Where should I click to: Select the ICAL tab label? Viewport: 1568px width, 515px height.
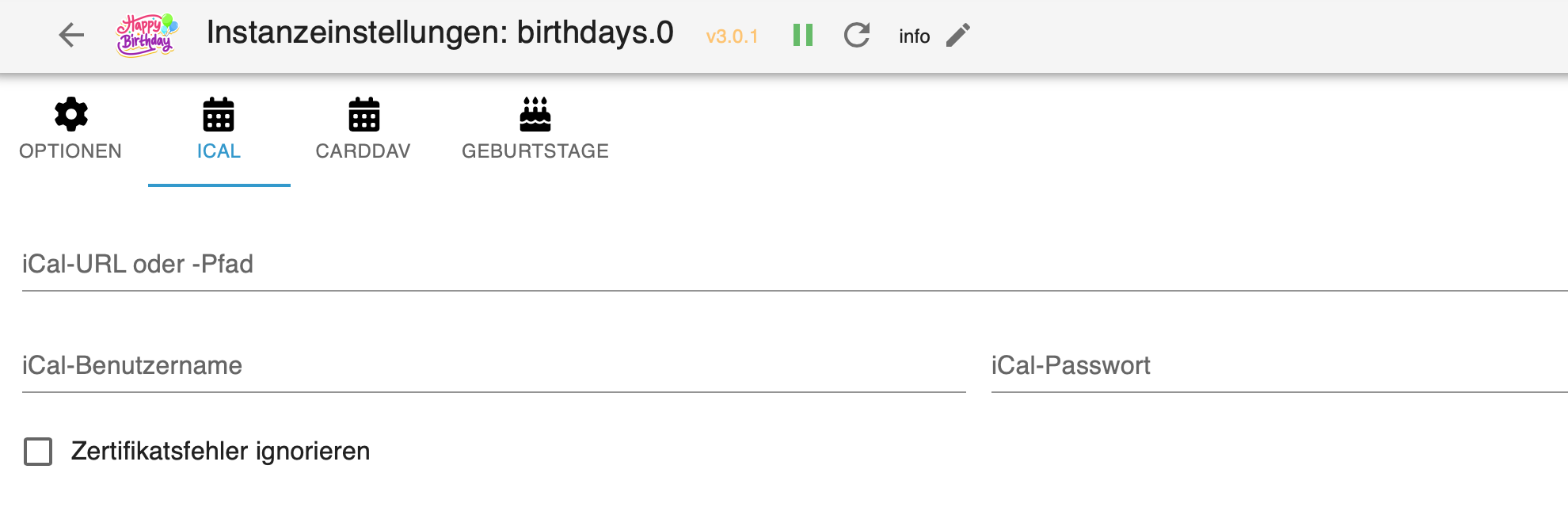[219, 151]
